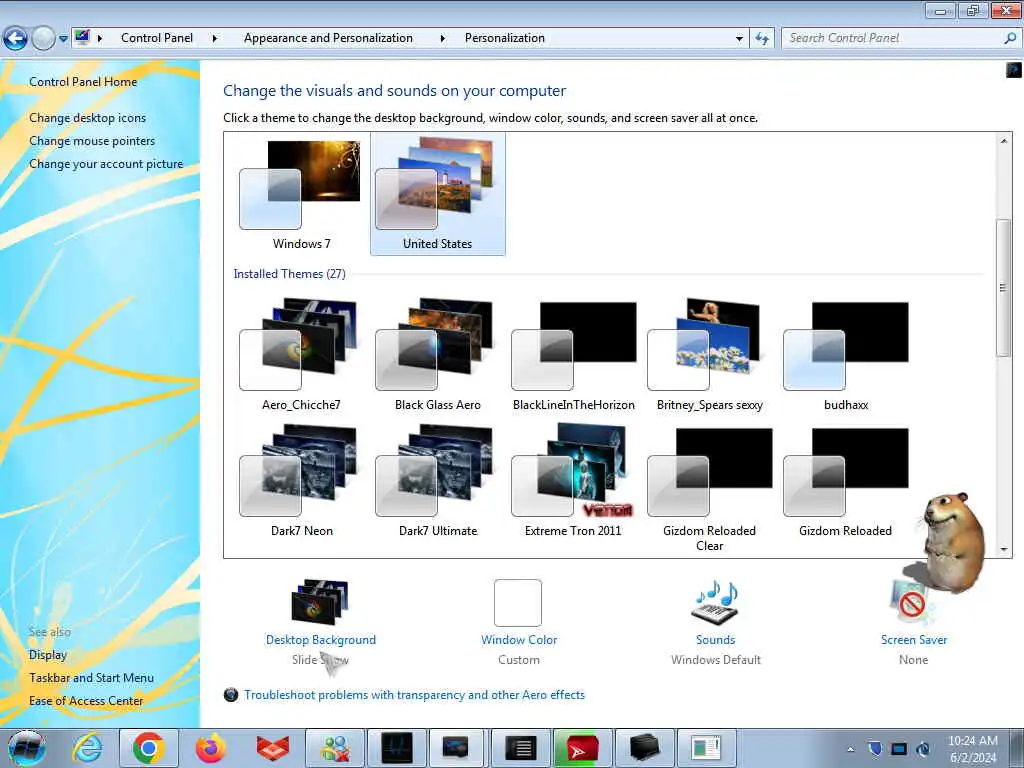The width and height of the screenshot is (1024, 768).
Task: Open the two-people users taskbar icon
Action: pyautogui.click(x=335, y=748)
